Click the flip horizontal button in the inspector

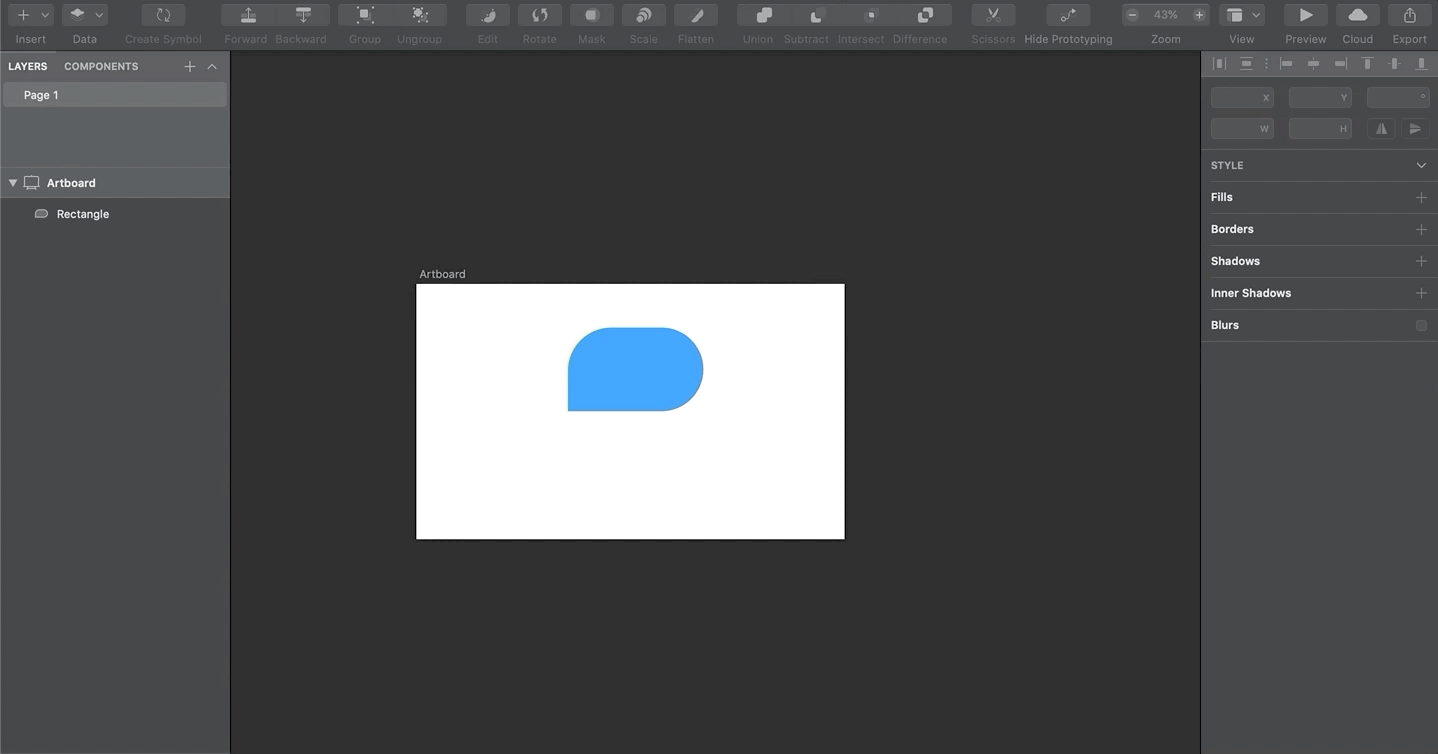[x=1381, y=128]
